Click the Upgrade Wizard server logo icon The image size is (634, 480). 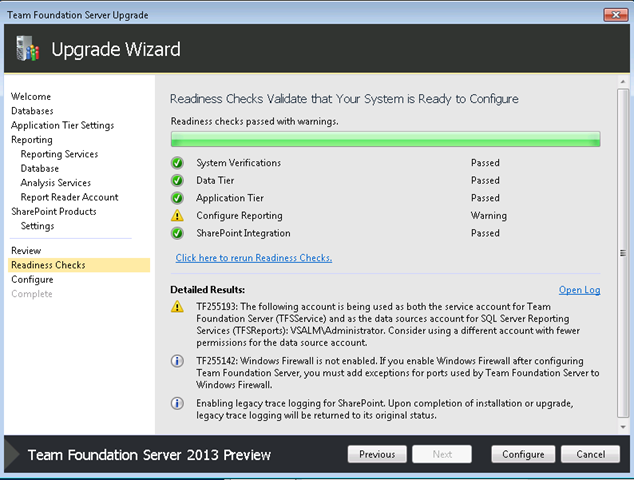click(27, 49)
